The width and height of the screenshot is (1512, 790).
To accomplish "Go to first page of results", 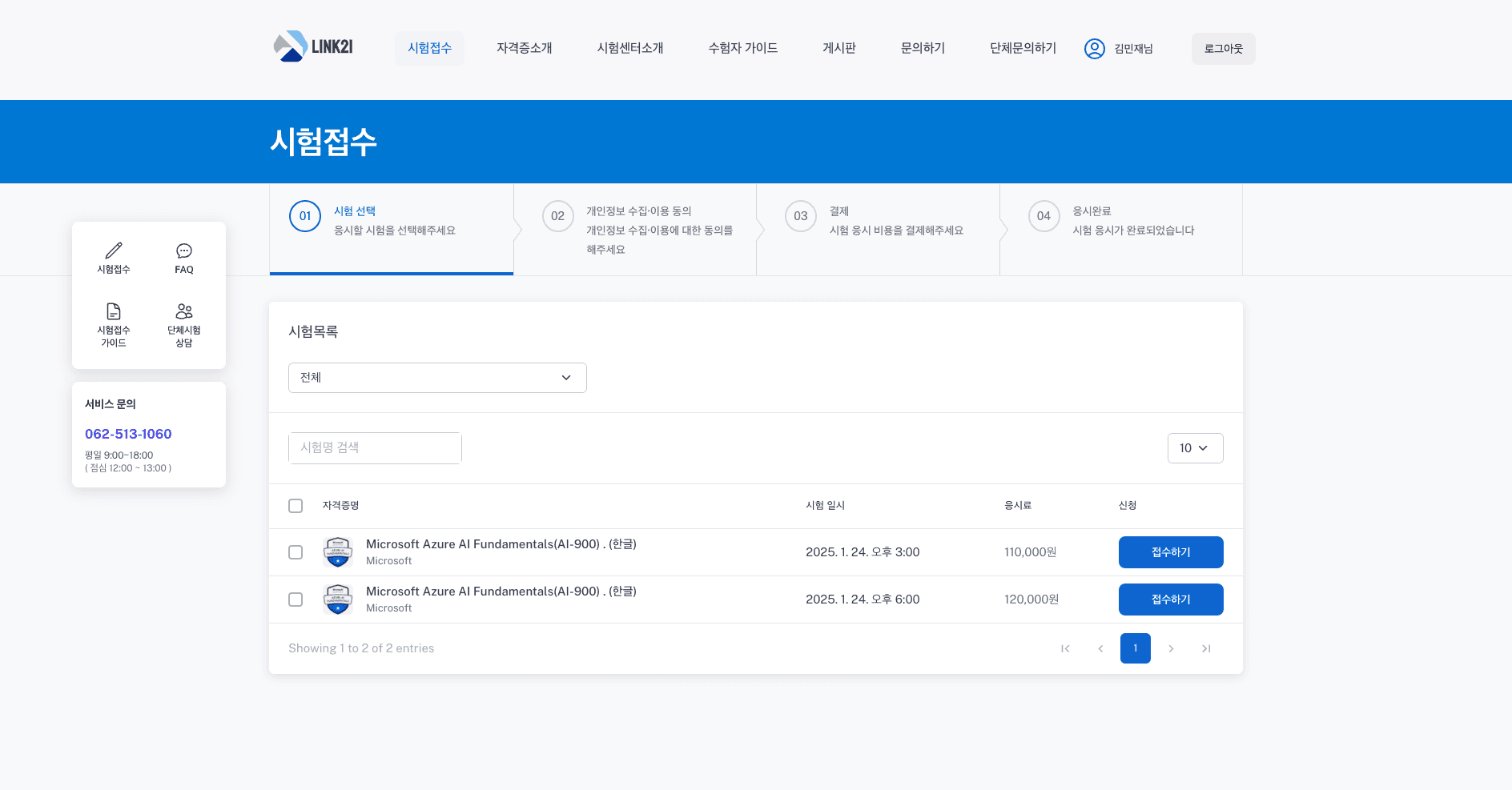I will click(x=1065, y=648).
